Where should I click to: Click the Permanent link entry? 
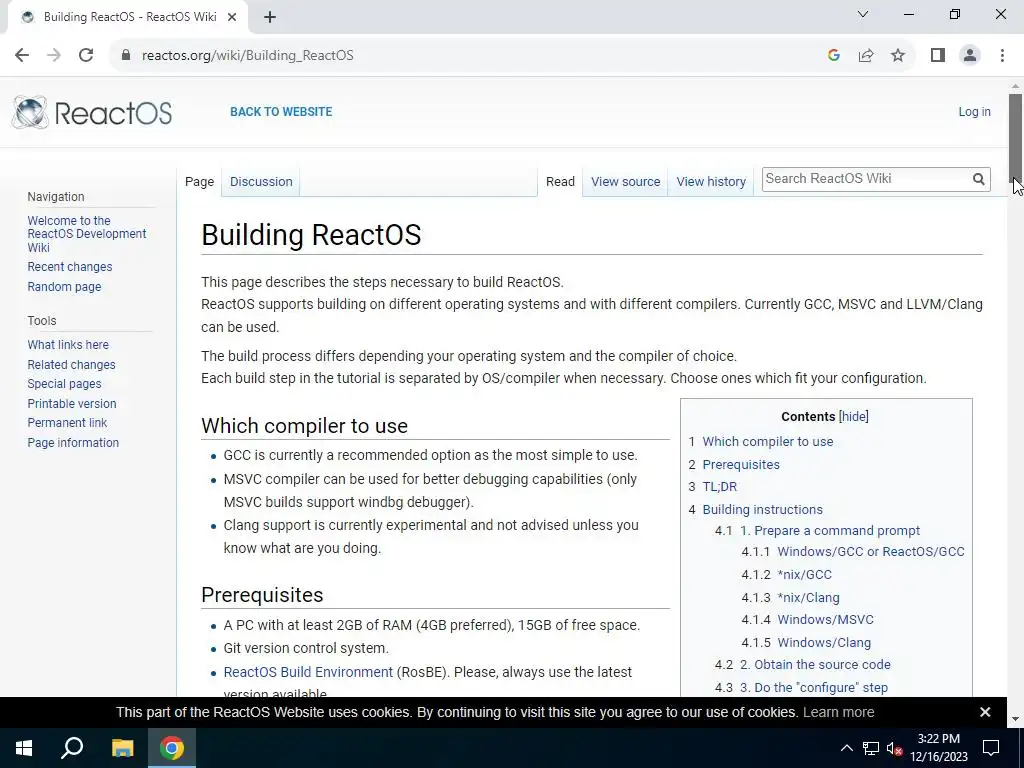(67, 423)
